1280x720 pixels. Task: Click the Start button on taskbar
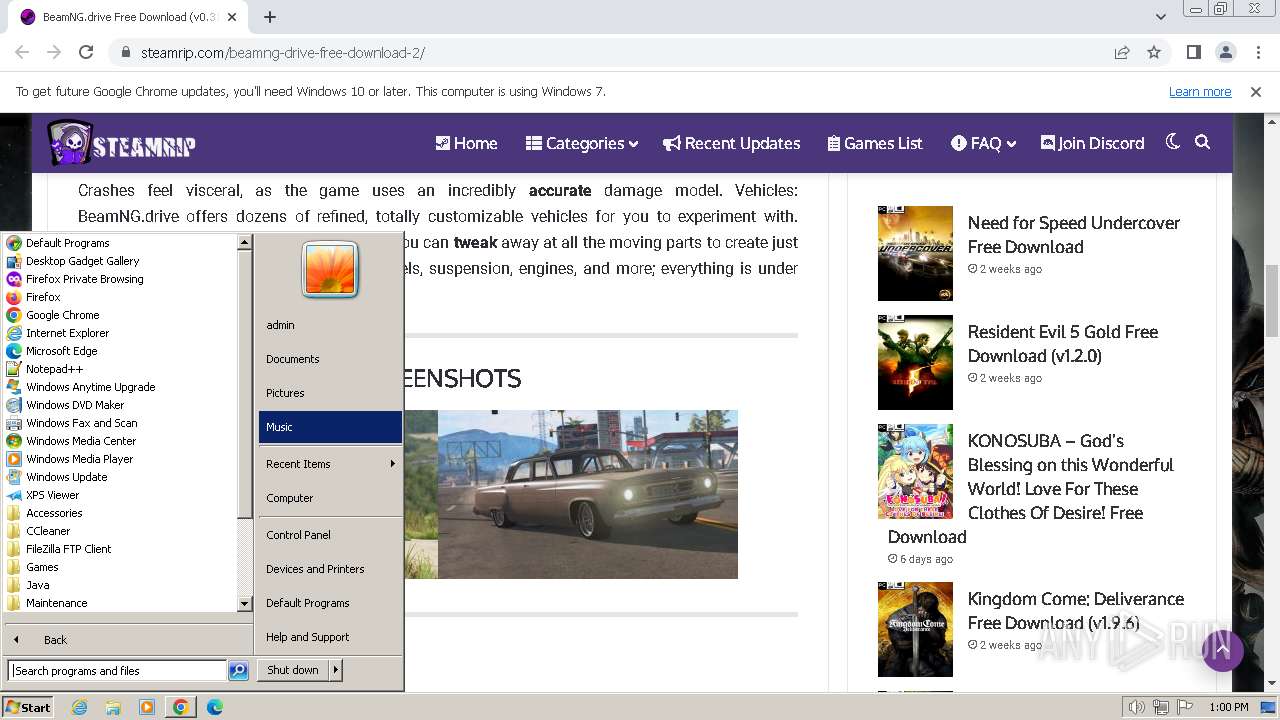(x=28, y=707)
